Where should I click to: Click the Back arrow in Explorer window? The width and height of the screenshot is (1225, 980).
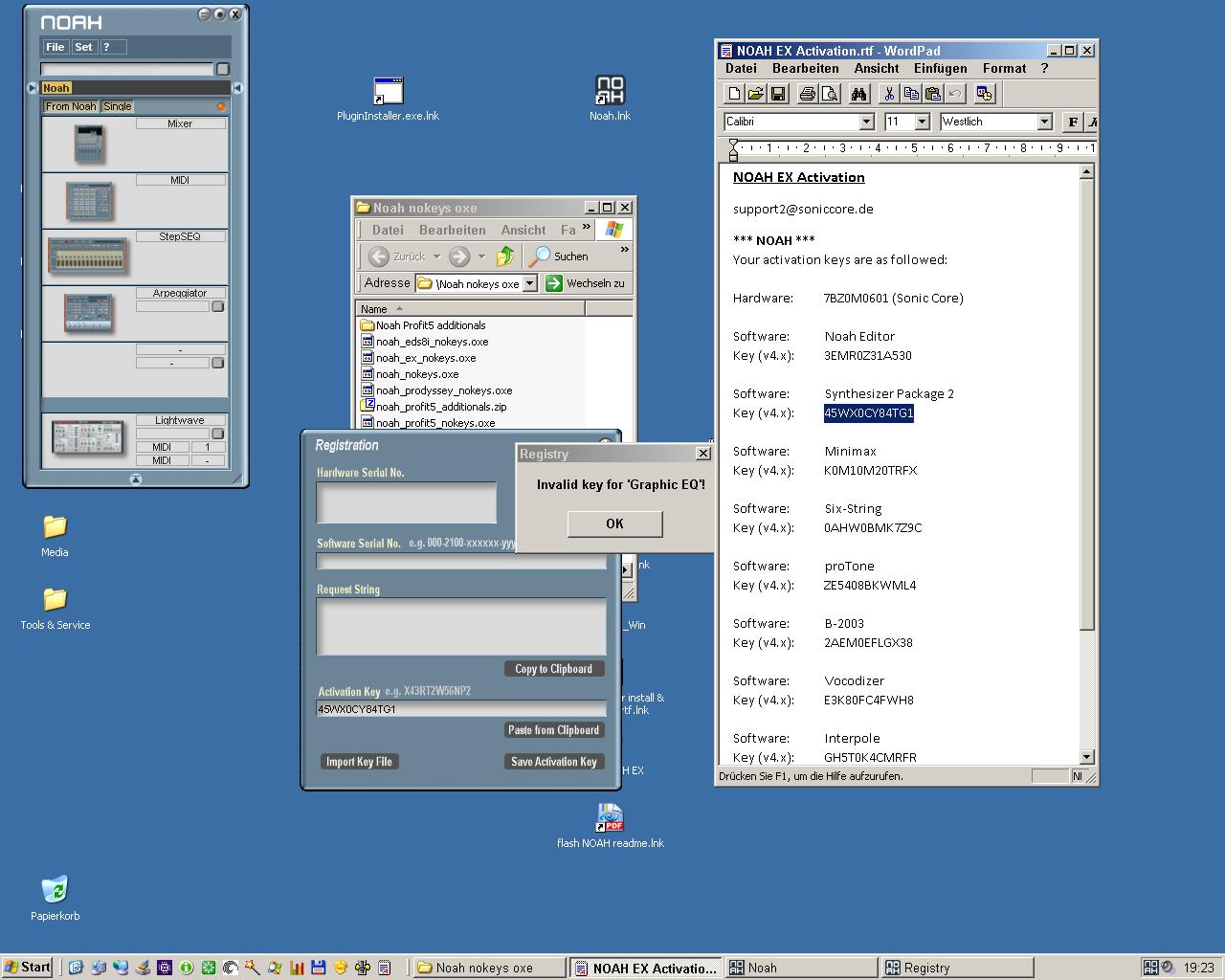click(378, 256)
